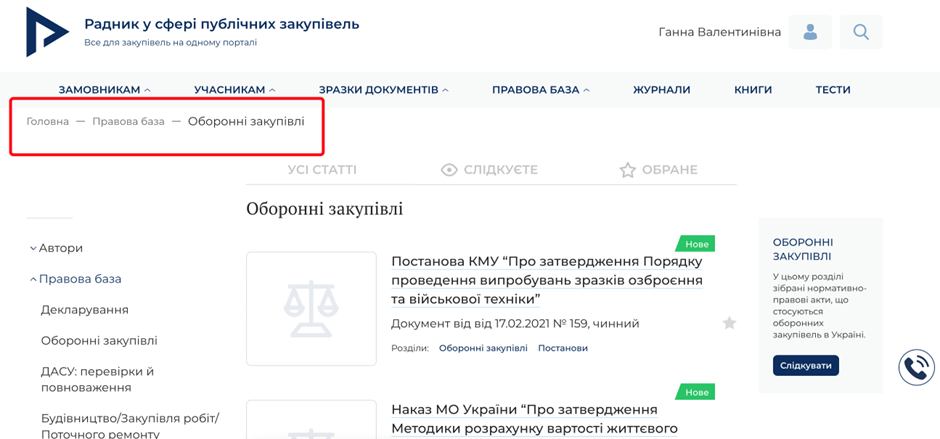Click the search magnifier icon
This screenshot has width=940, height=439.
860,32
